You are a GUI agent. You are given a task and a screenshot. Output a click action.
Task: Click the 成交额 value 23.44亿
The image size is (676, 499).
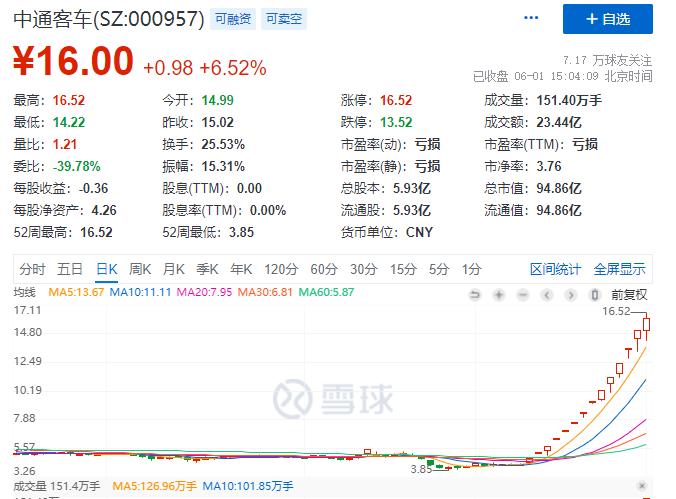[x=559, y=122]
